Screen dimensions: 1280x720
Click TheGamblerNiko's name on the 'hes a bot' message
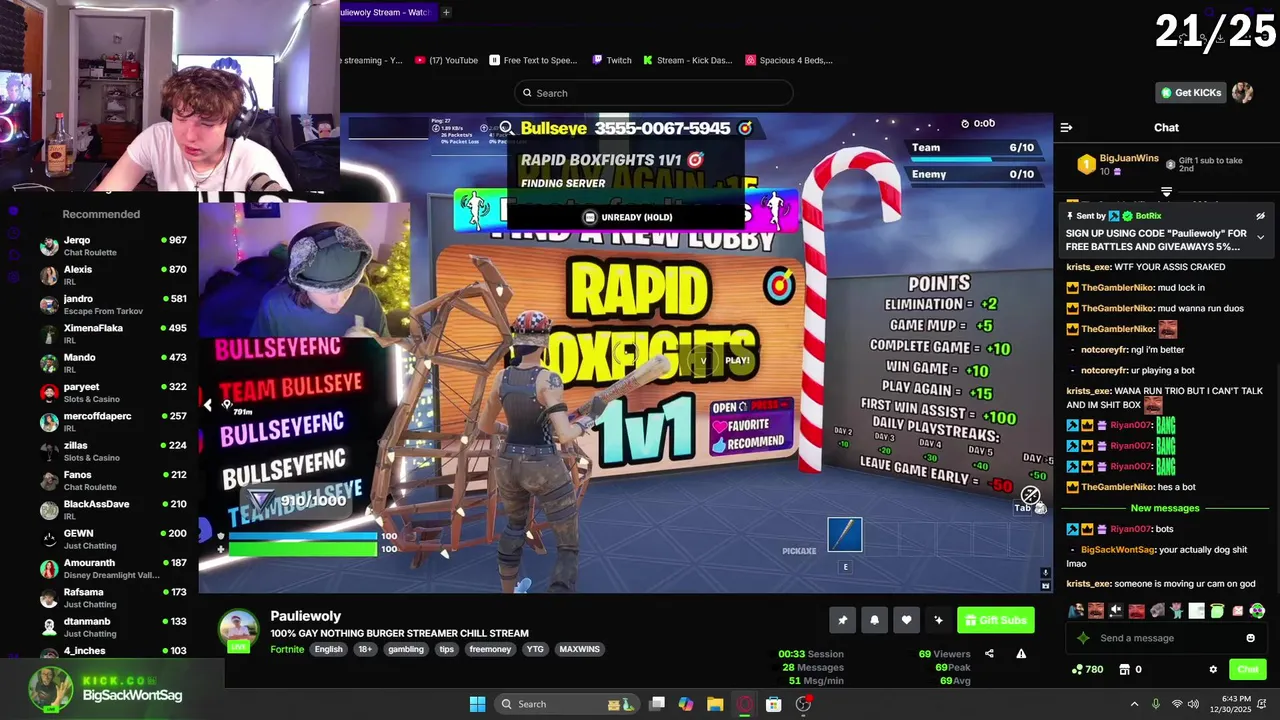tap(1117, 487)
